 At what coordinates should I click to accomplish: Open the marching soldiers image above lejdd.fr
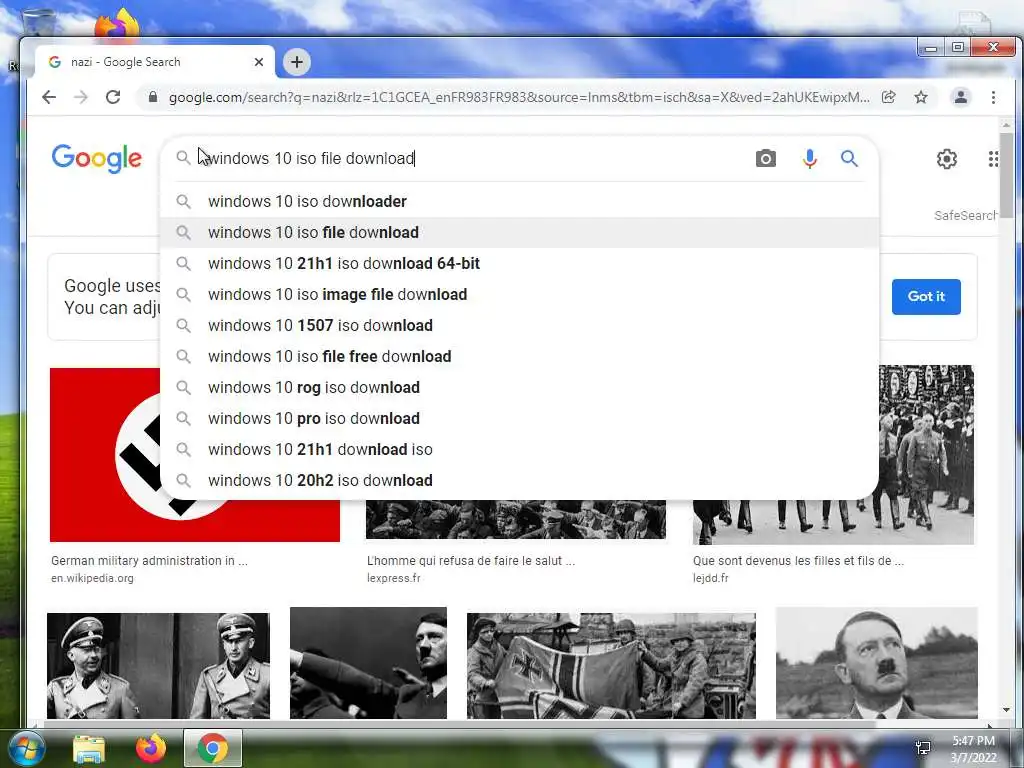[x=926, y=455]
